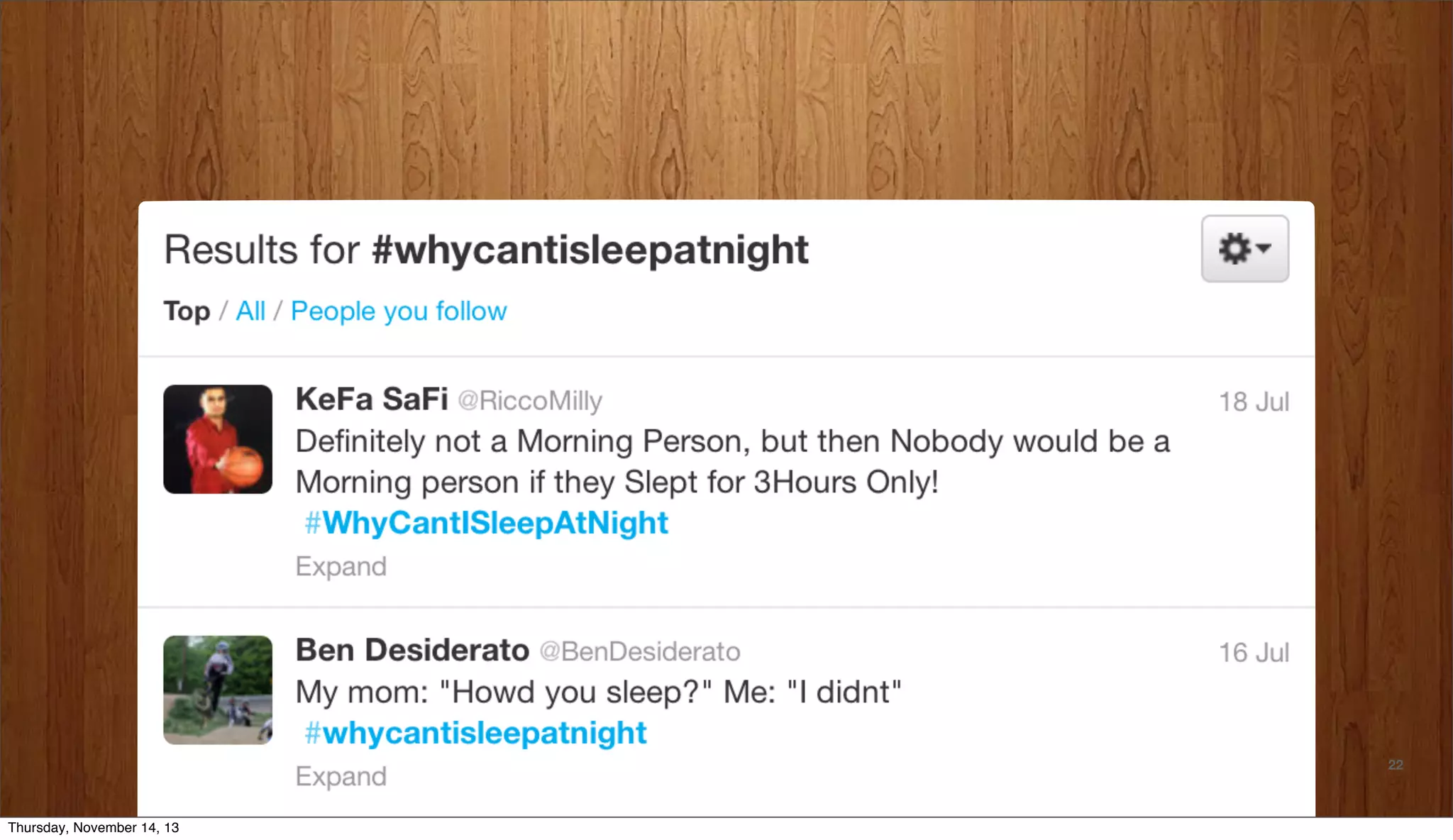
Task: Open the 16 Jul tweet timestamp
Action: (x=1254, y=653)
